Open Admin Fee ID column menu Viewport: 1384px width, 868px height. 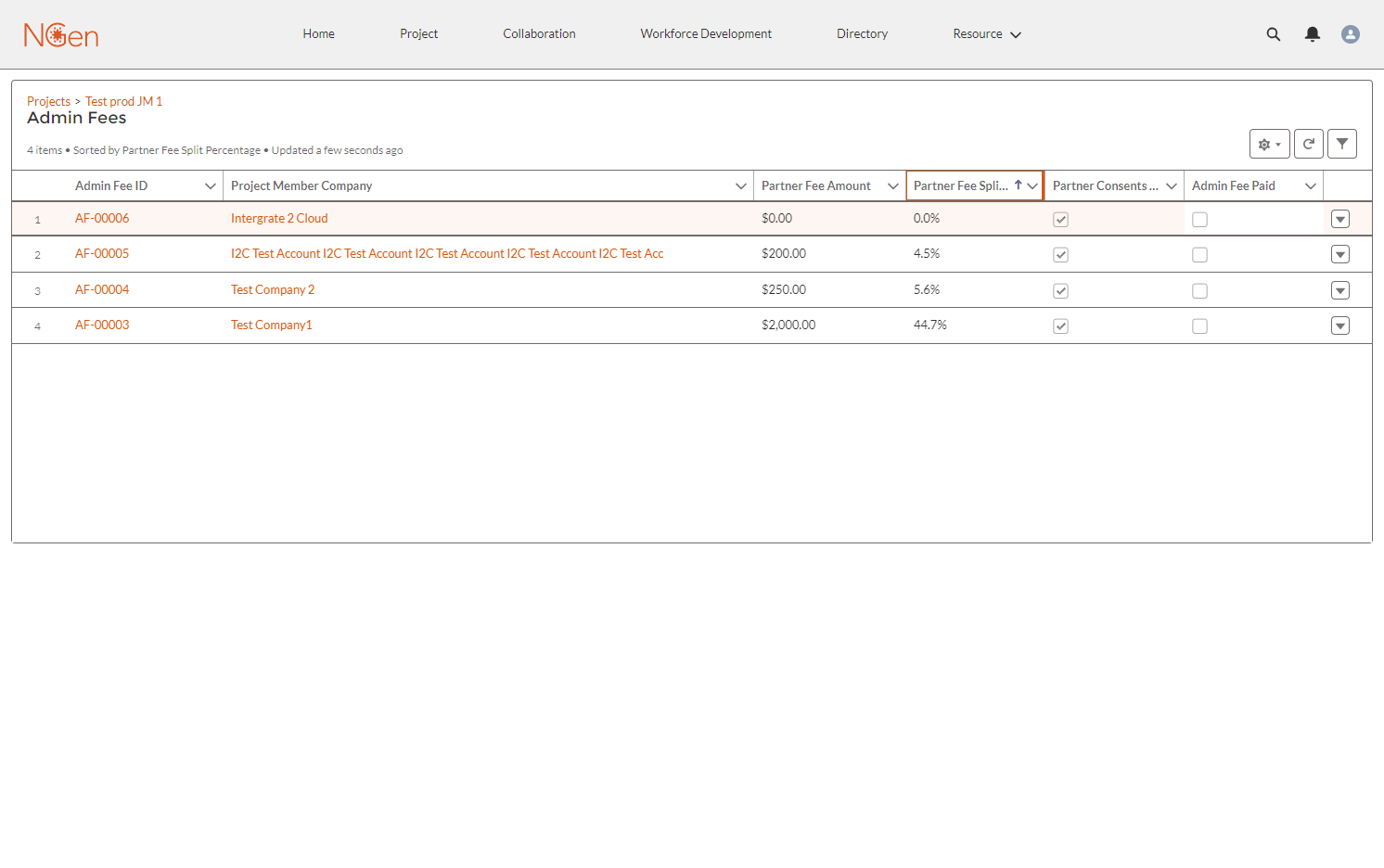point(211,186)
